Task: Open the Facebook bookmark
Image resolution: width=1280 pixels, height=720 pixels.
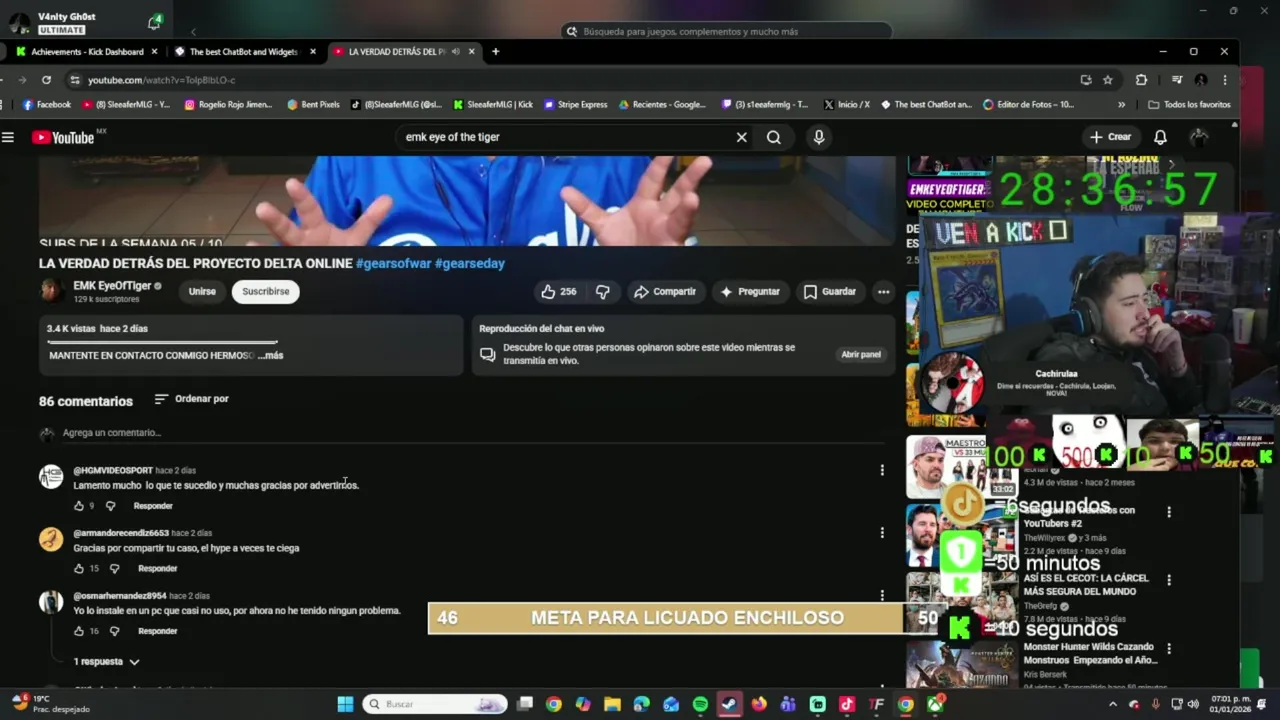Action: pyautogui.click(x=47, y=104)
